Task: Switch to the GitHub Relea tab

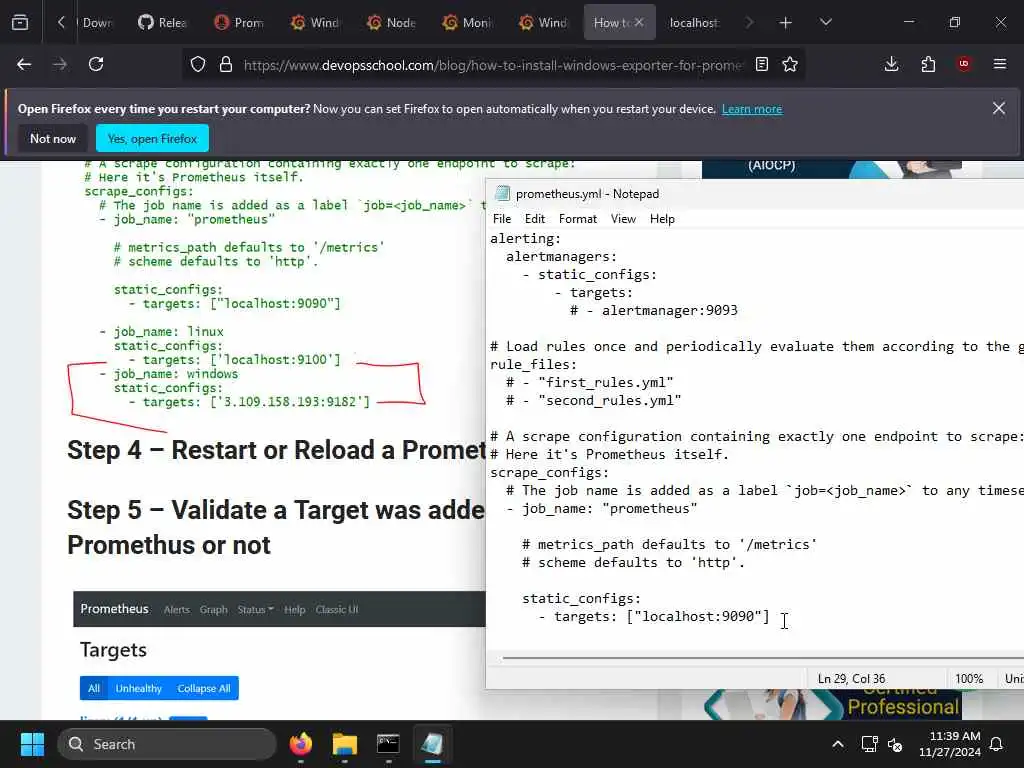Action: tap(163, 23)
